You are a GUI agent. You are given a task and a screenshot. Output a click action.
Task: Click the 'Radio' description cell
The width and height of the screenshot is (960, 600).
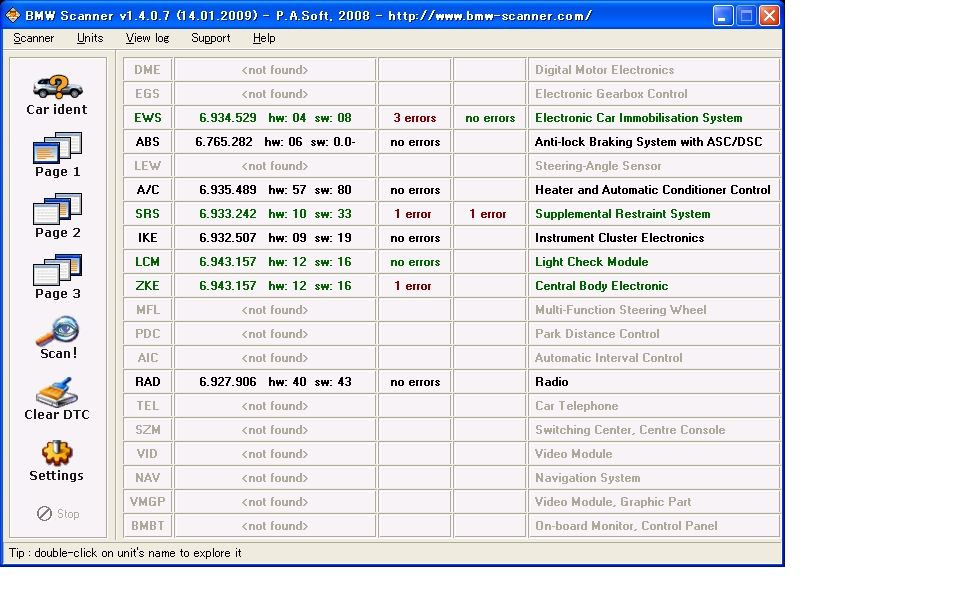[x=654, y=381]
